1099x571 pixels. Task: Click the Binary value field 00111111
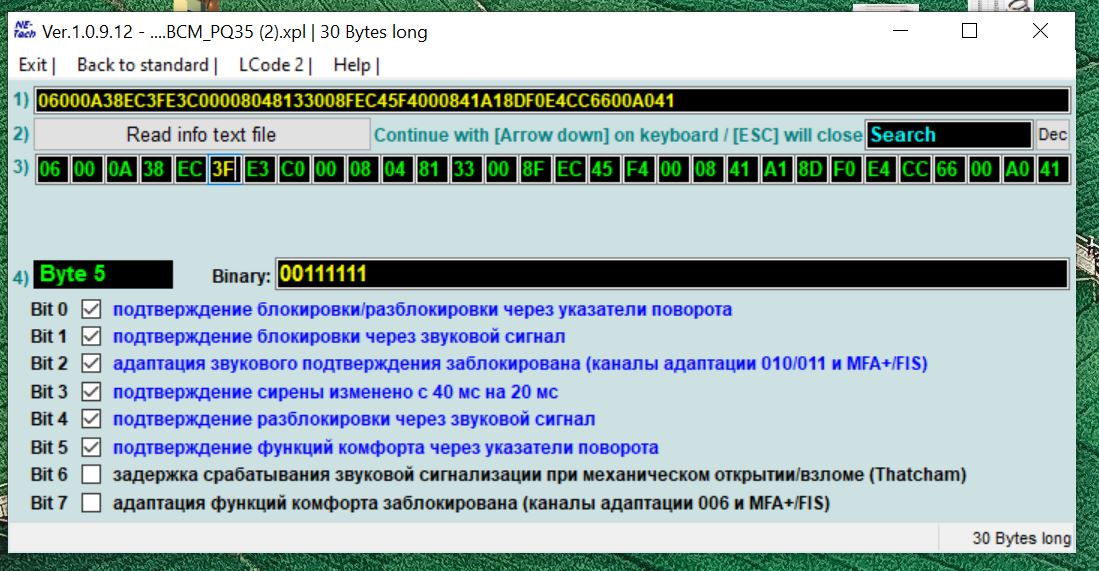(672, 274)
